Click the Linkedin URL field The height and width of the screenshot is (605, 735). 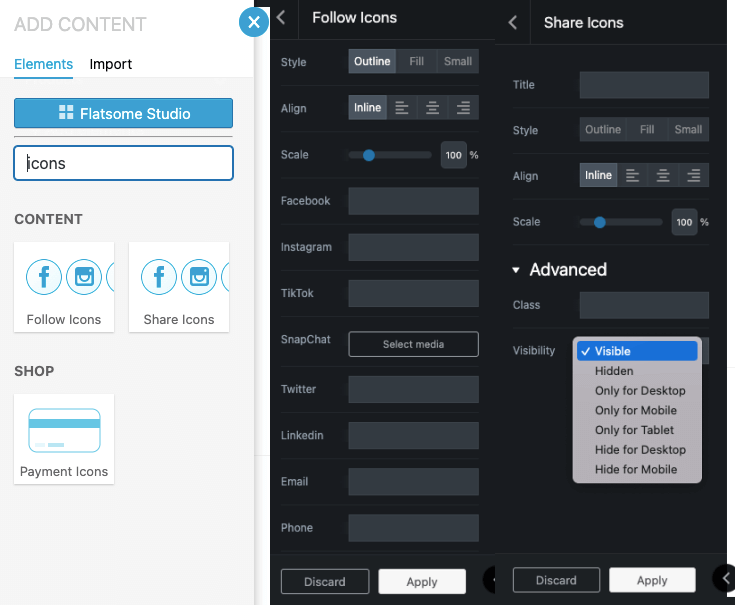coord(413,435)
